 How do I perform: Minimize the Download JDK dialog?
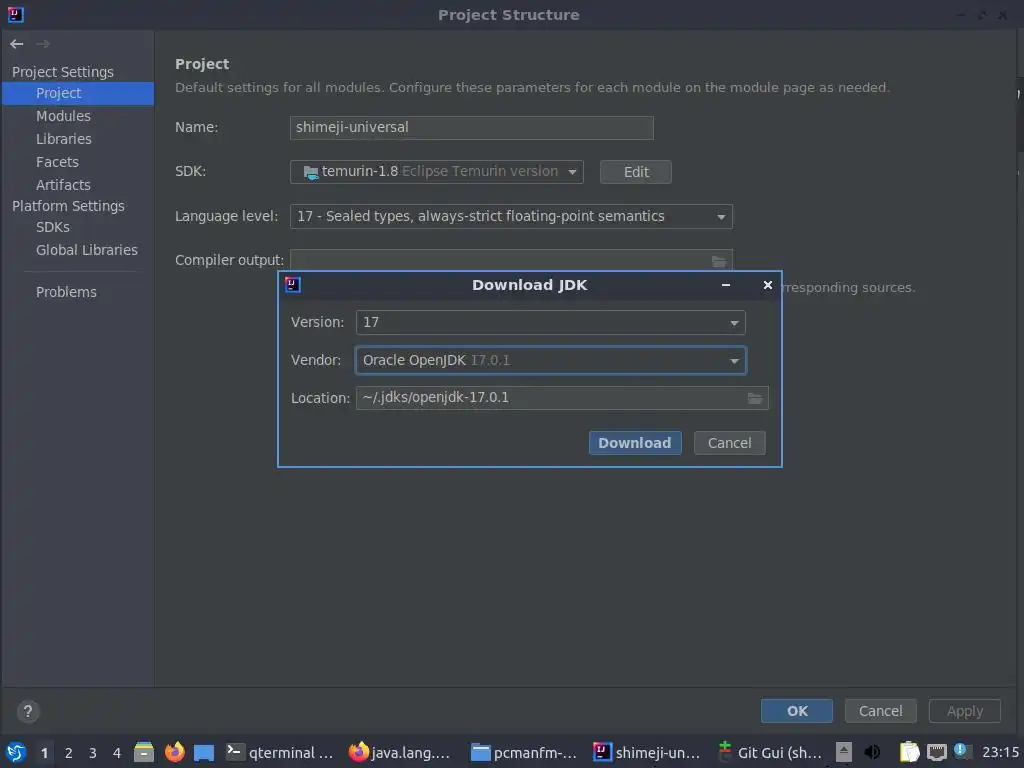tap(726, 285)
